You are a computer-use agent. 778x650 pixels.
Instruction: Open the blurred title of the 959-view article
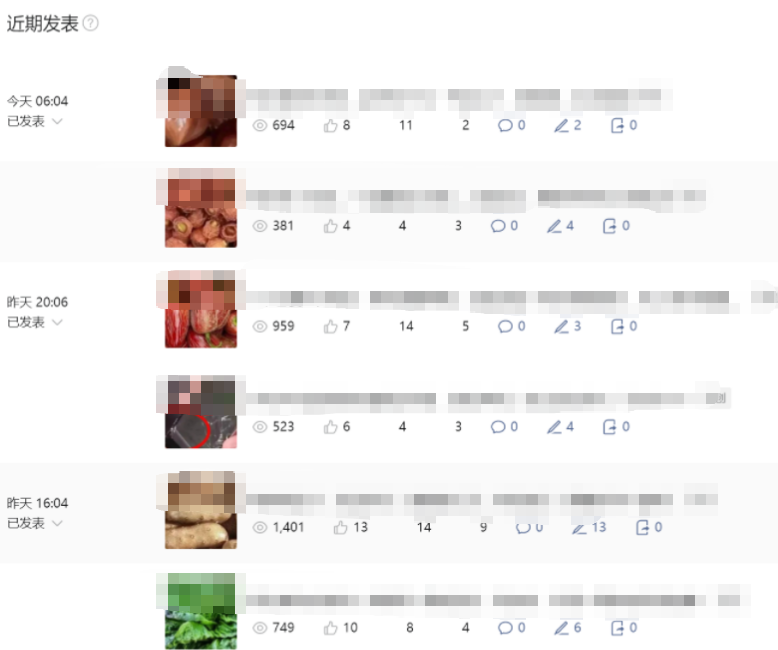(511, 297)
